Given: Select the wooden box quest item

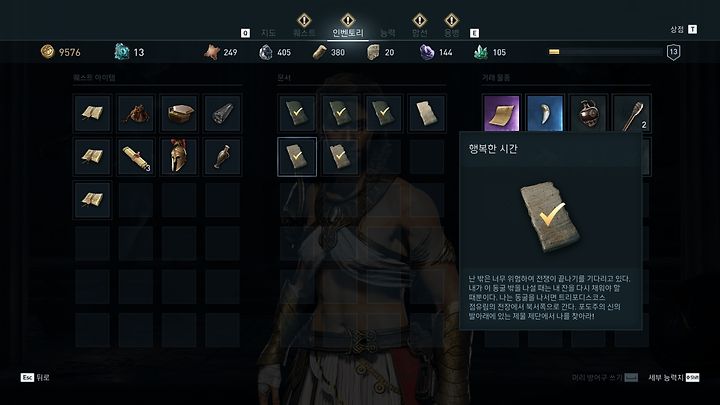Looking at the screenshot, I should 179,113.
